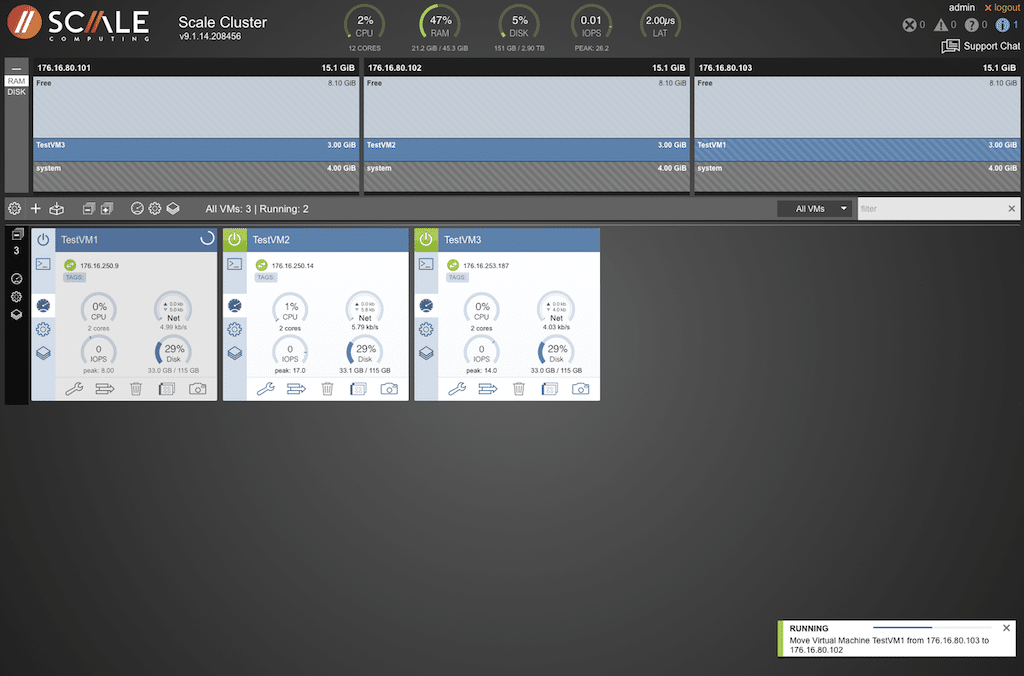Move TestVM3 using the move icon

click(x=488, y=389)
